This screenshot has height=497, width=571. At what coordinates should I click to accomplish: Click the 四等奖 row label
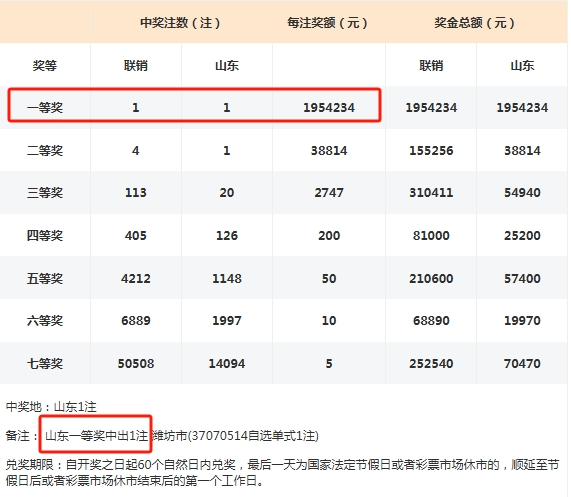tap(45, 236)
